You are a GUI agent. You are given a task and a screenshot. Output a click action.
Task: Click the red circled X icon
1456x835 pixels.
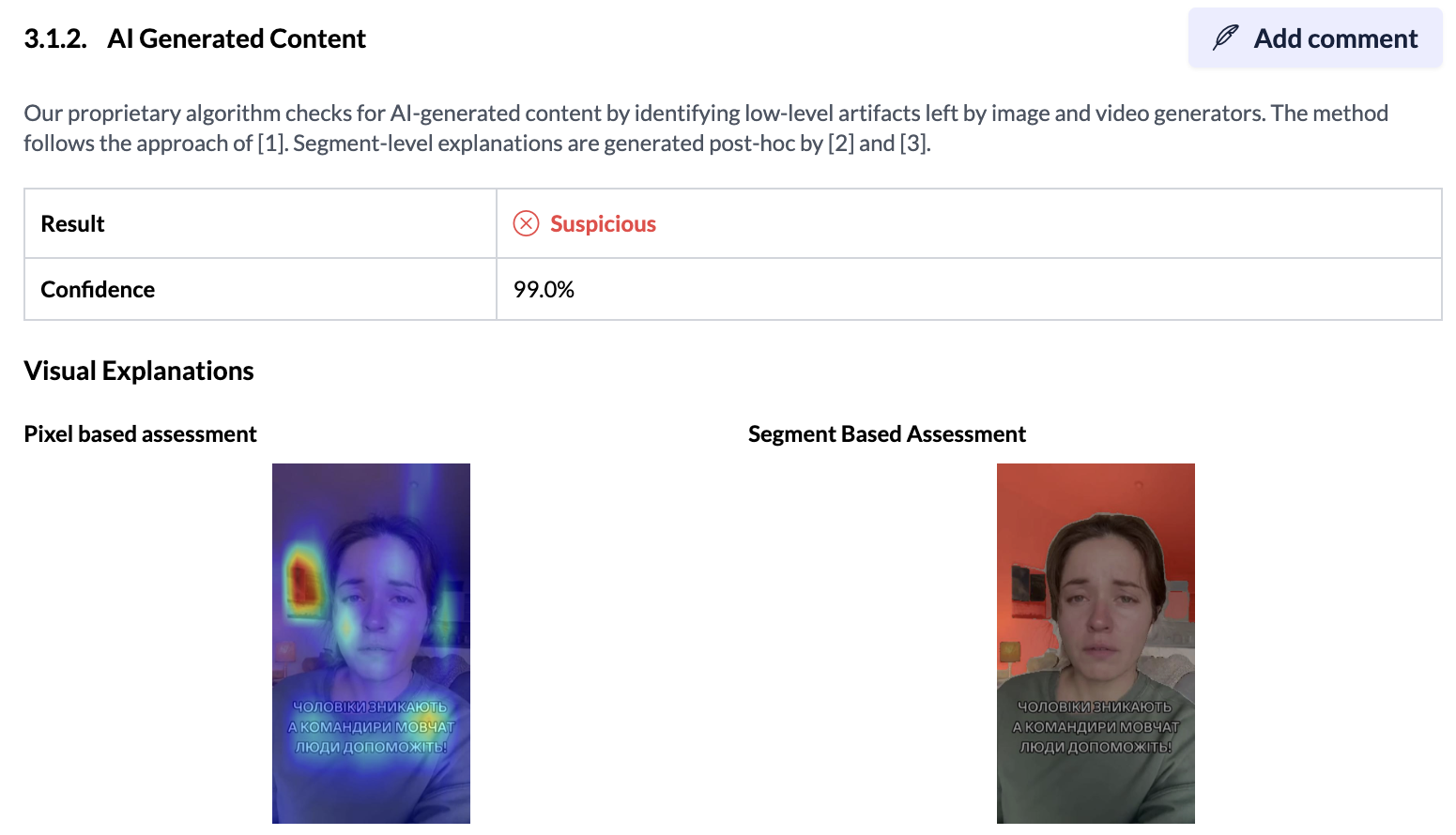pos(526,223)
